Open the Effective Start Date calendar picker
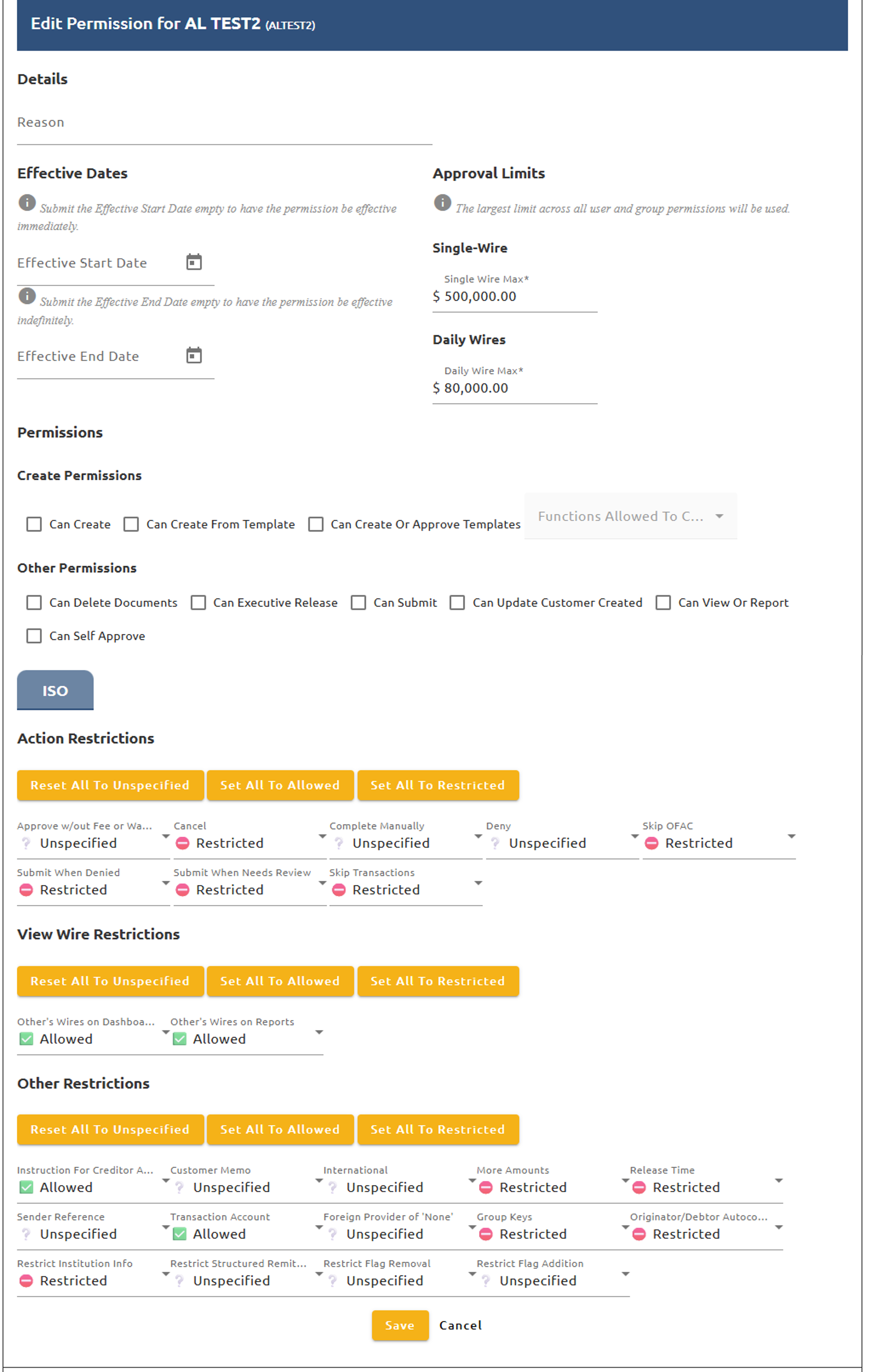Screen dimensions: 871x1372 pyautogui.click(x=194, y=262)
